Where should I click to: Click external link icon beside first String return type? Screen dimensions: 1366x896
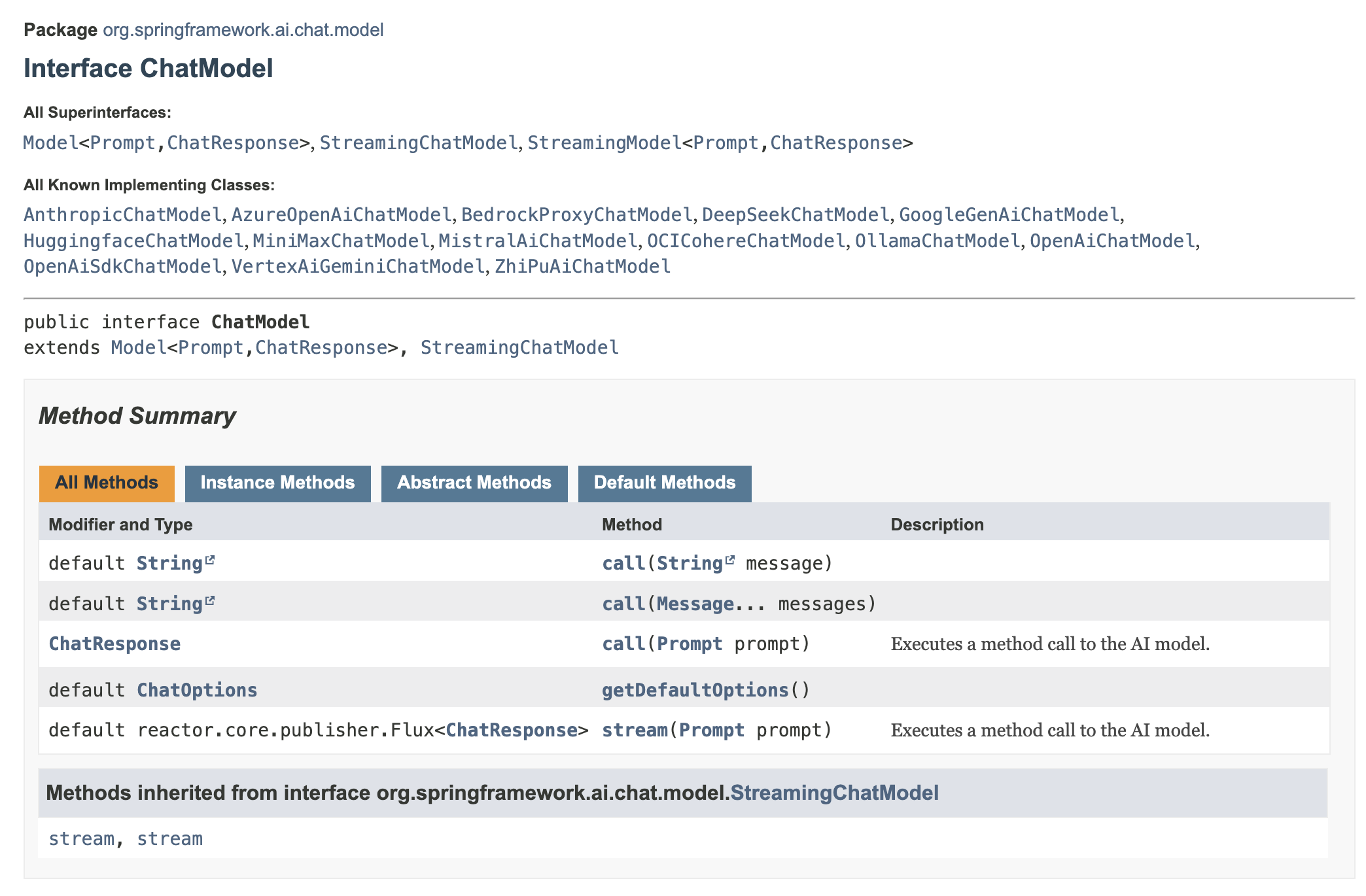point(210,560)
